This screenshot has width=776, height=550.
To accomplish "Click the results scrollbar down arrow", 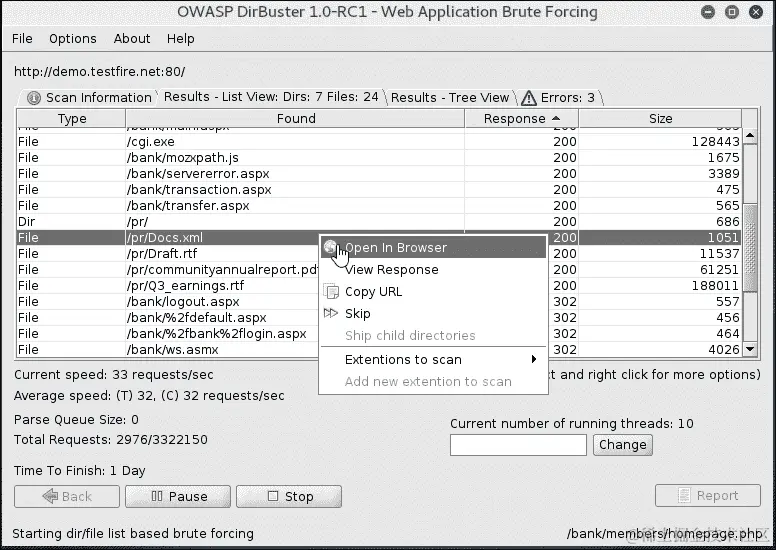I will click(x=750, y=349).
